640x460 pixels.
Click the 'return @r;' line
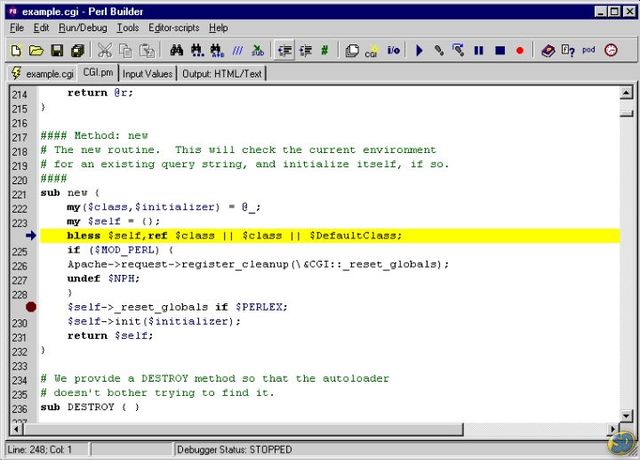click(100, 93)
